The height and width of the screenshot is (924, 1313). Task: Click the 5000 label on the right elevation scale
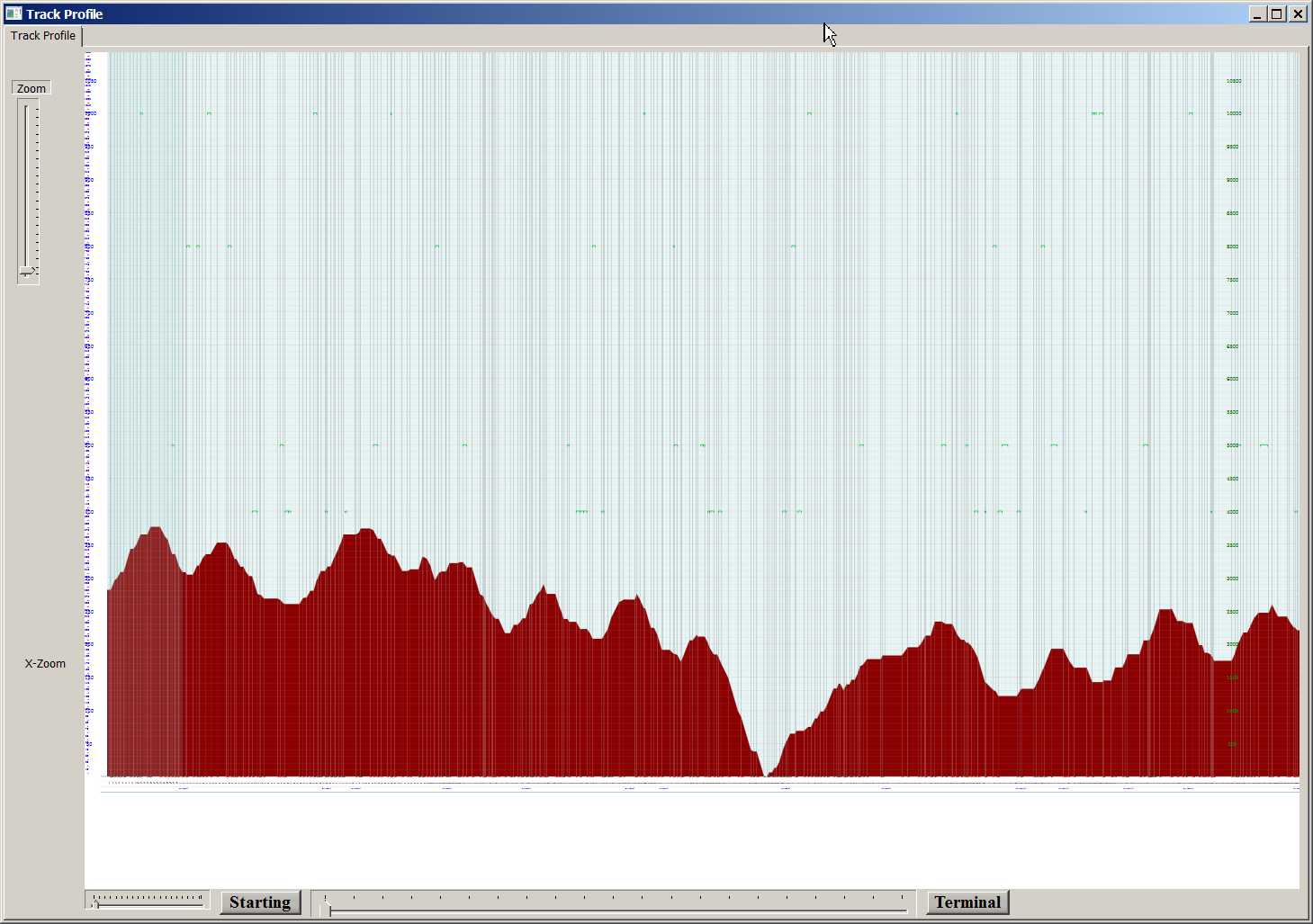coord(1233,445)
